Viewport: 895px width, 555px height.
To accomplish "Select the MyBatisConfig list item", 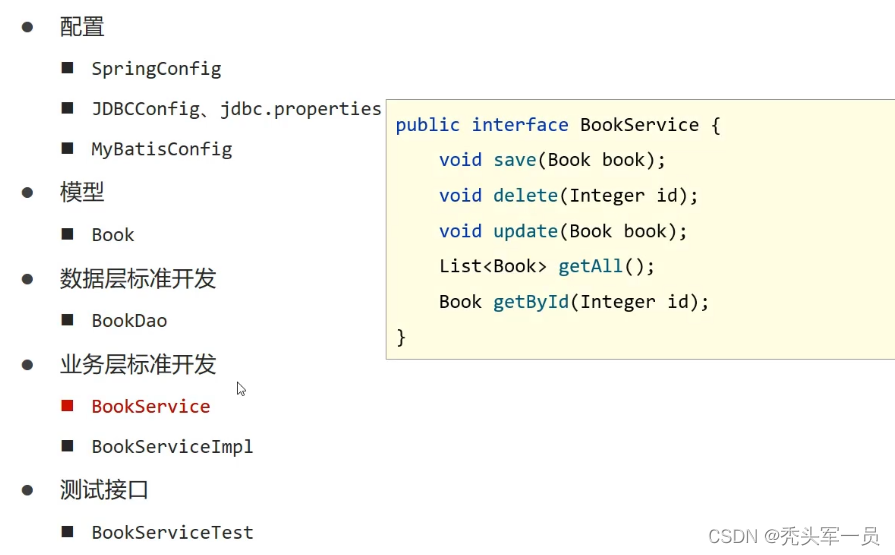I will coord(162,149).
